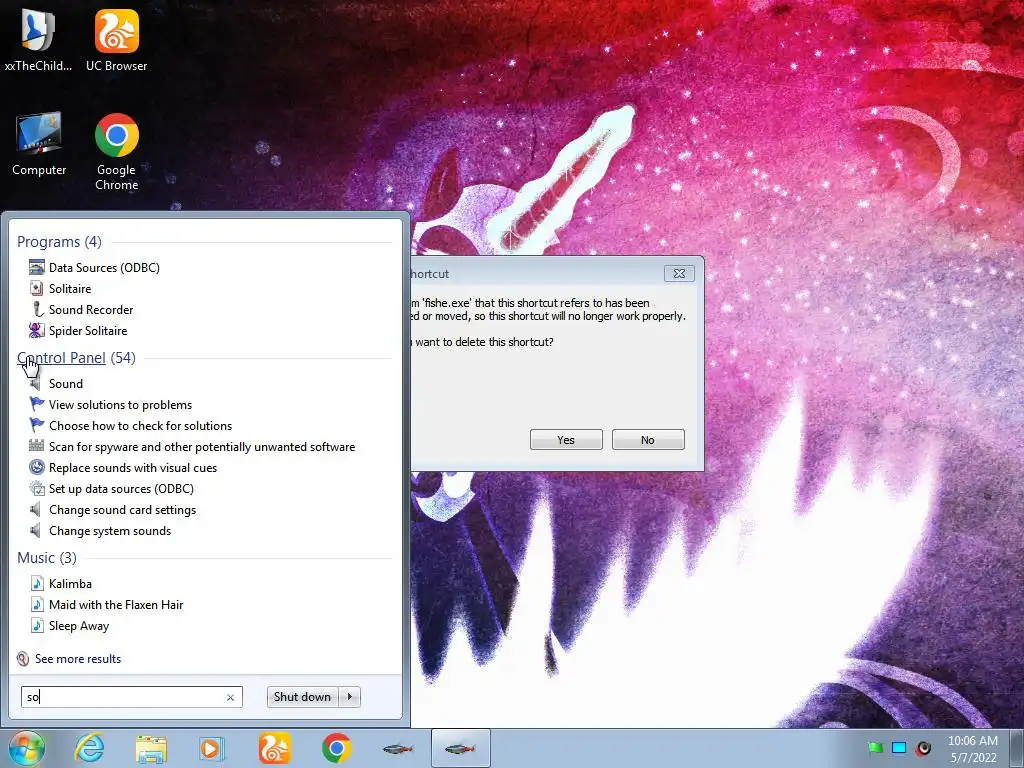
Task: Select Scan for spyware and other potentially unwanted software
Action: (x=202, y=447)
